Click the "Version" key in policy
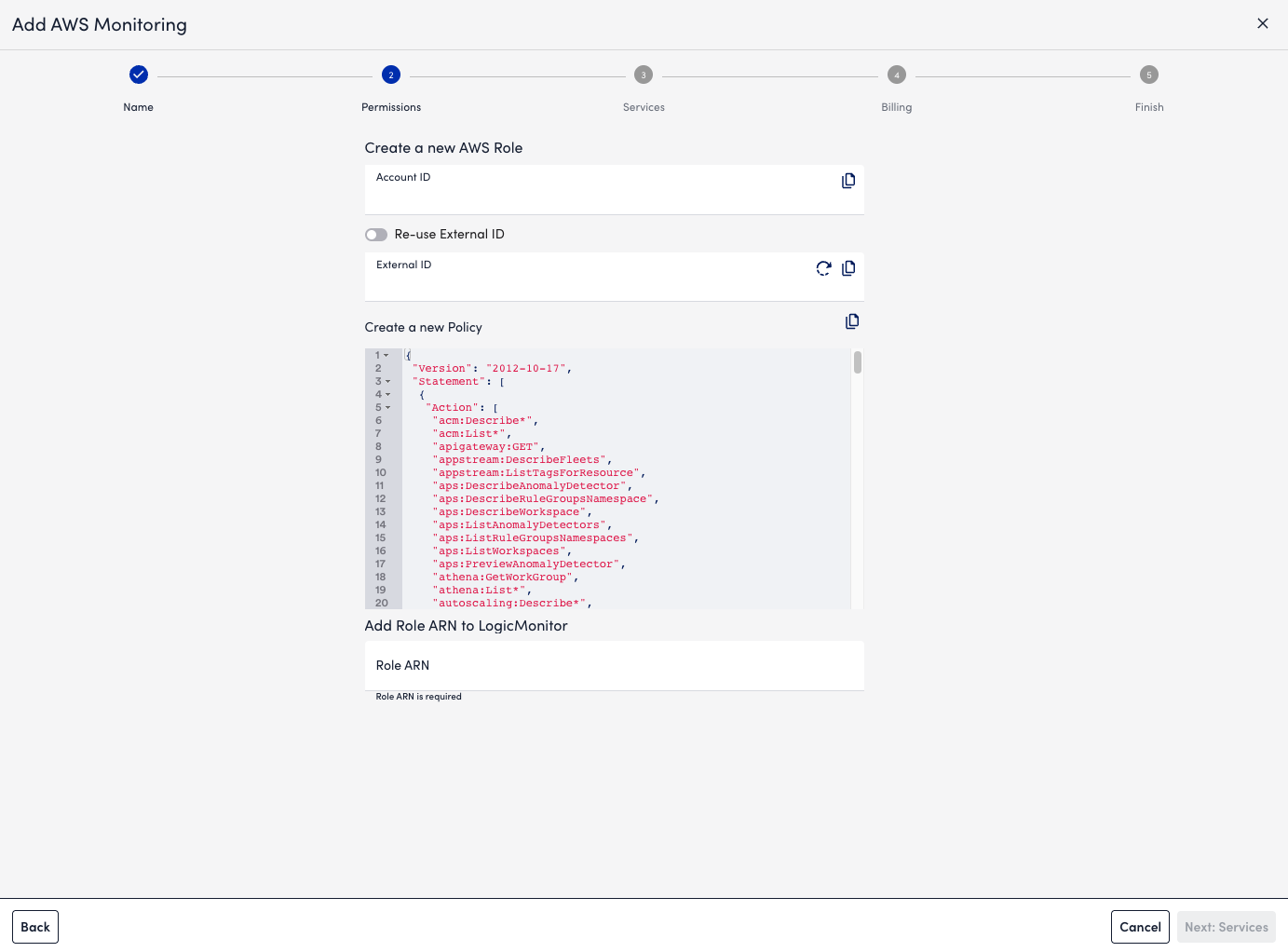1288x952 pixels. tap(441, 369)
